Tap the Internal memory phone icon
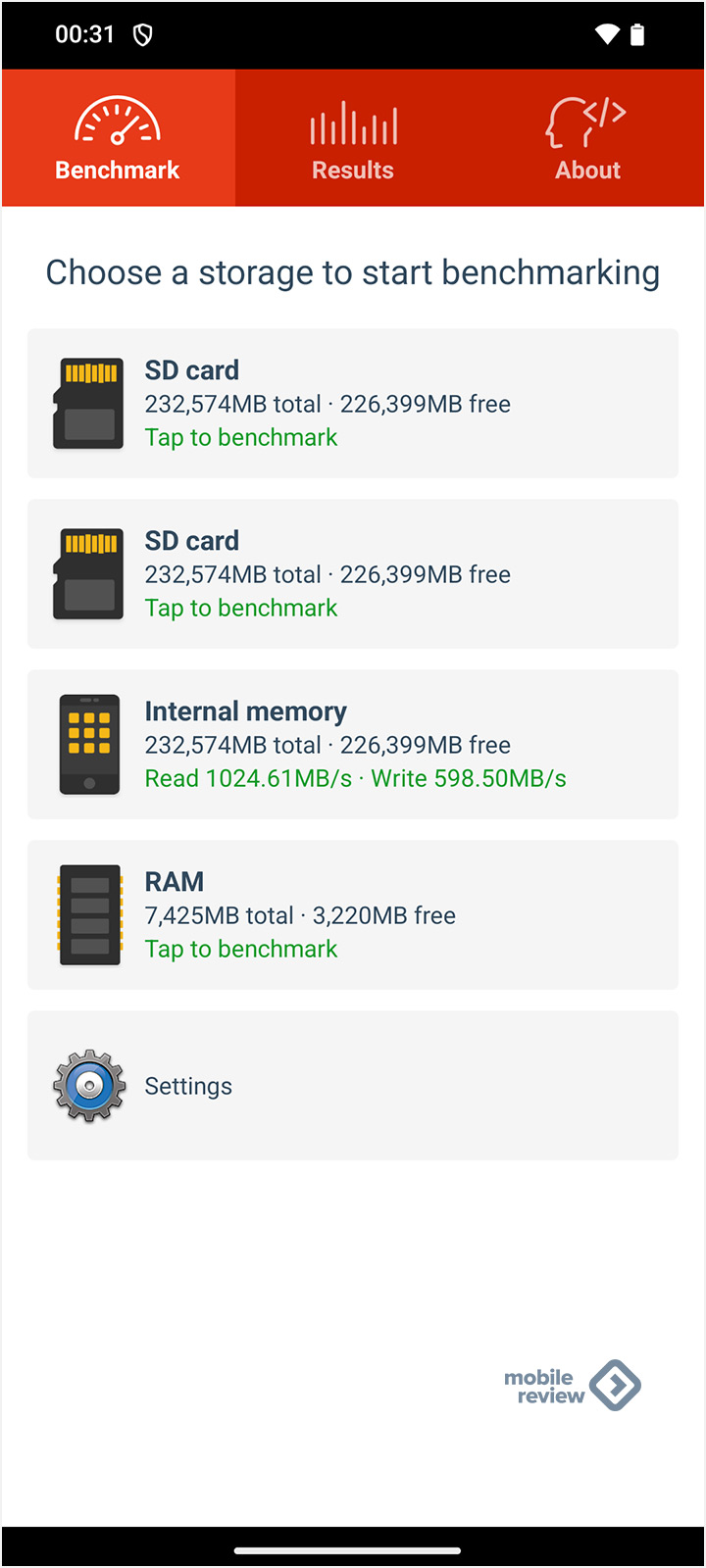Image resolution: width=706 pixels, height=1568 pixels. pyautogui.click(x=89, y=744)
